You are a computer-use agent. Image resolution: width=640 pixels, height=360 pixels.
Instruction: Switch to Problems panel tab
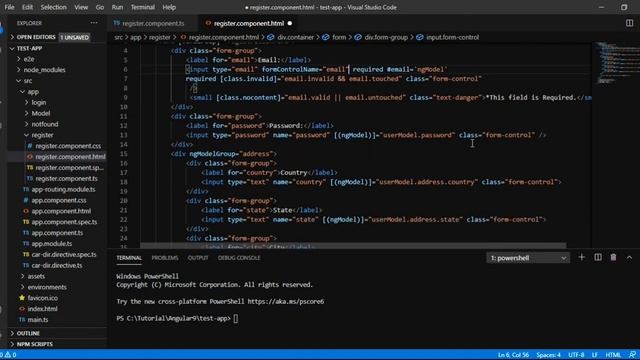[x=165, y=258]
